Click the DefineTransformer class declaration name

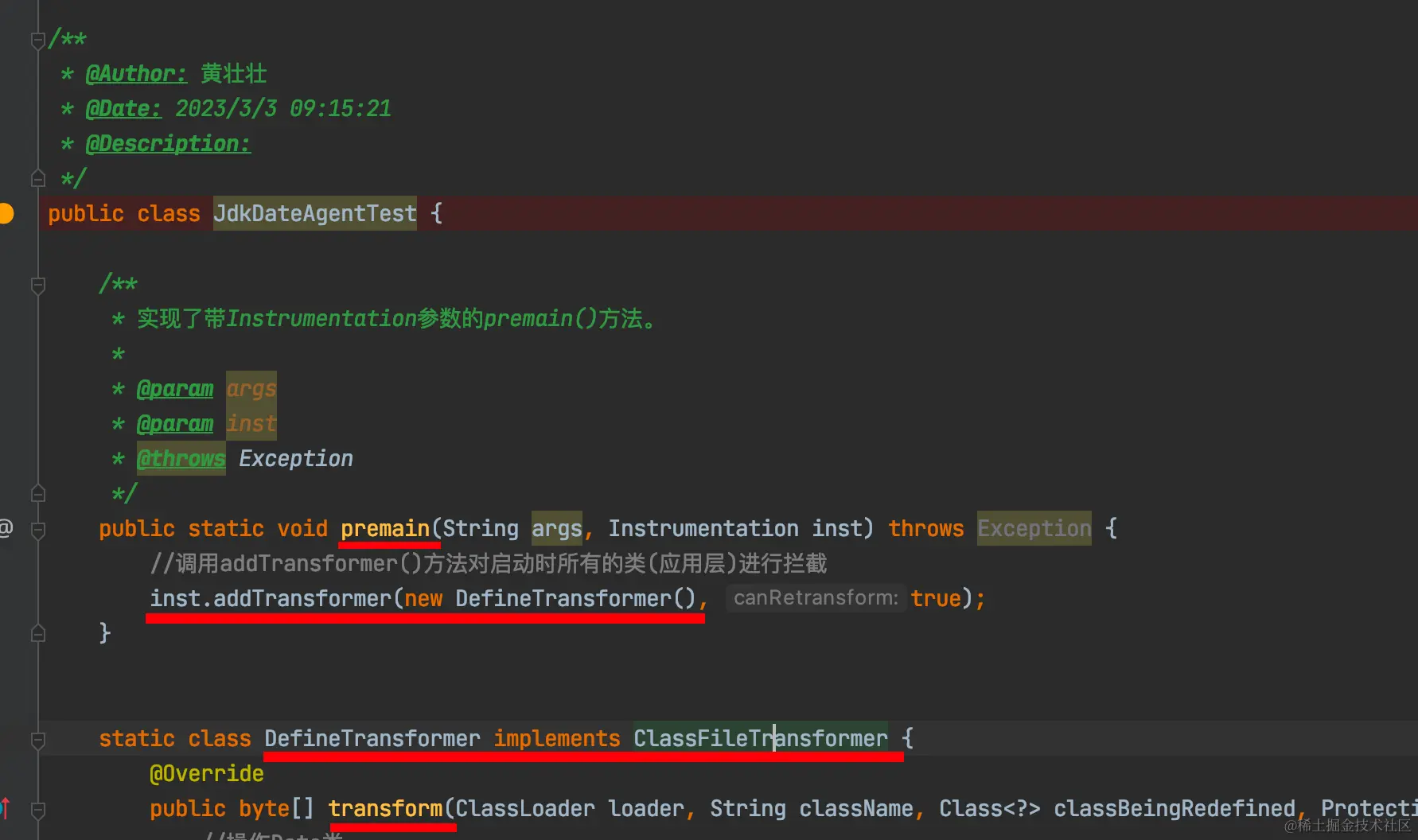point(372,738)
